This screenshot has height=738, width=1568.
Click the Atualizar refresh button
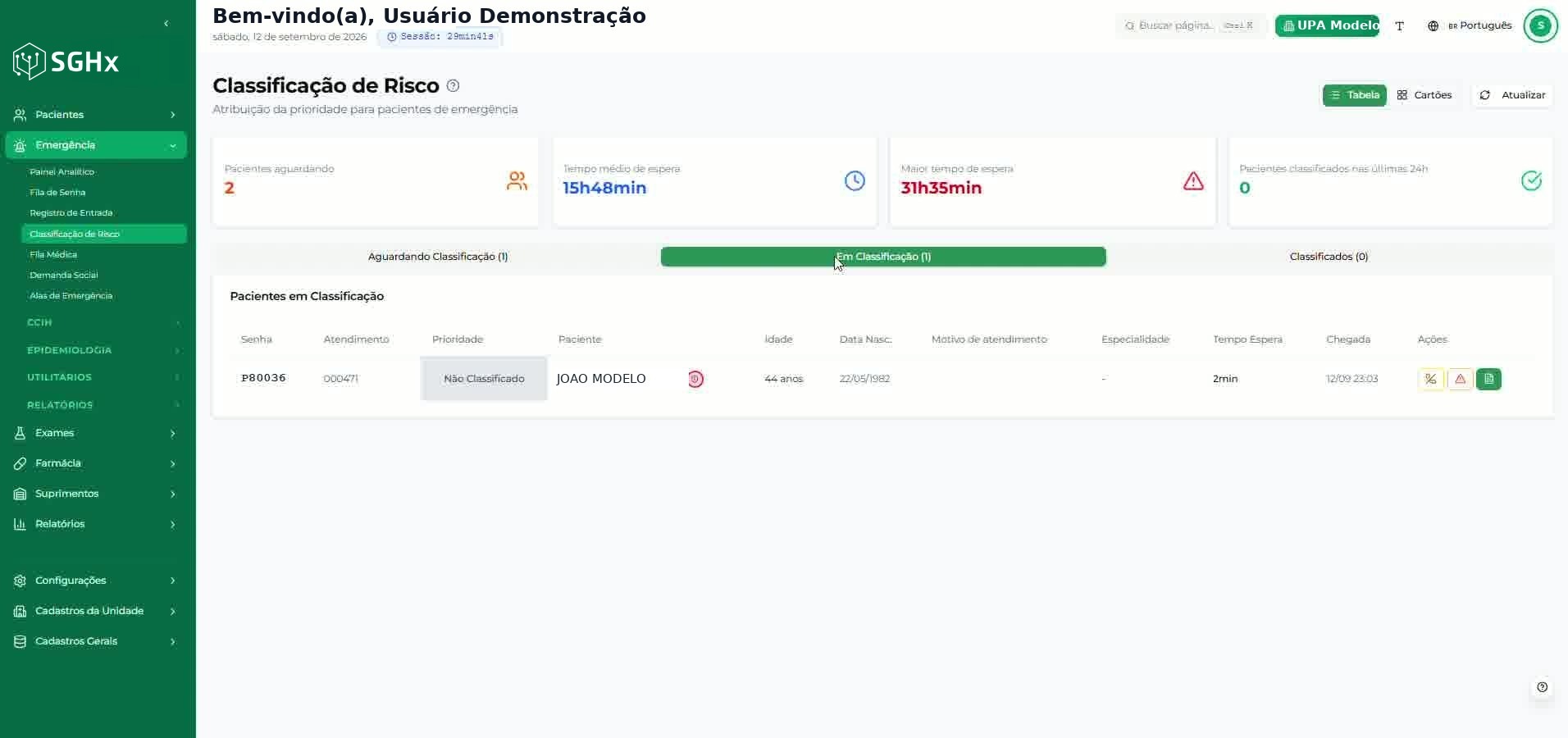(1512, 95)
